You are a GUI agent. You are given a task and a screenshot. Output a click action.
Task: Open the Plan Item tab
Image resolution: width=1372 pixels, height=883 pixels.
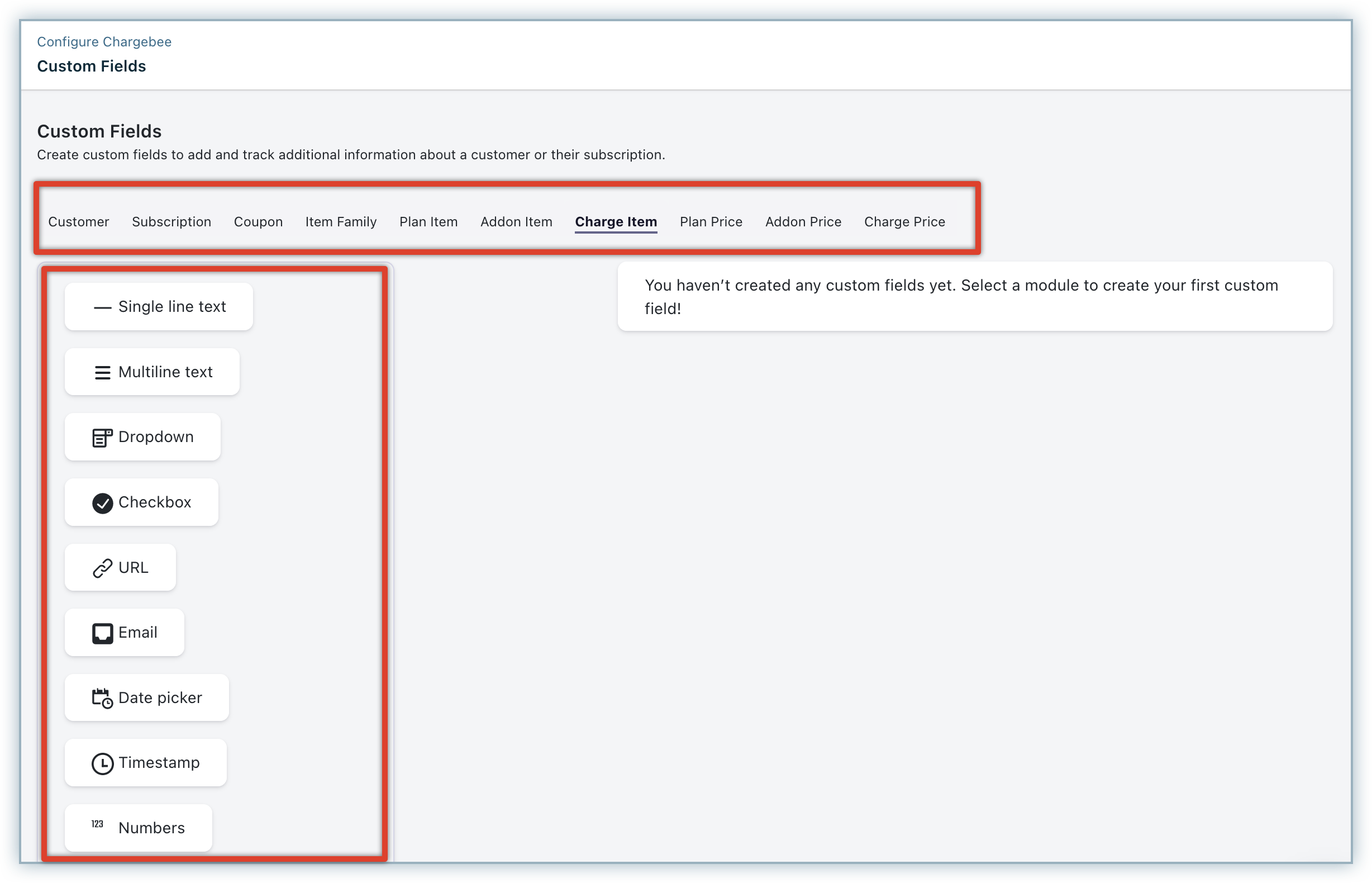(428, 222)
